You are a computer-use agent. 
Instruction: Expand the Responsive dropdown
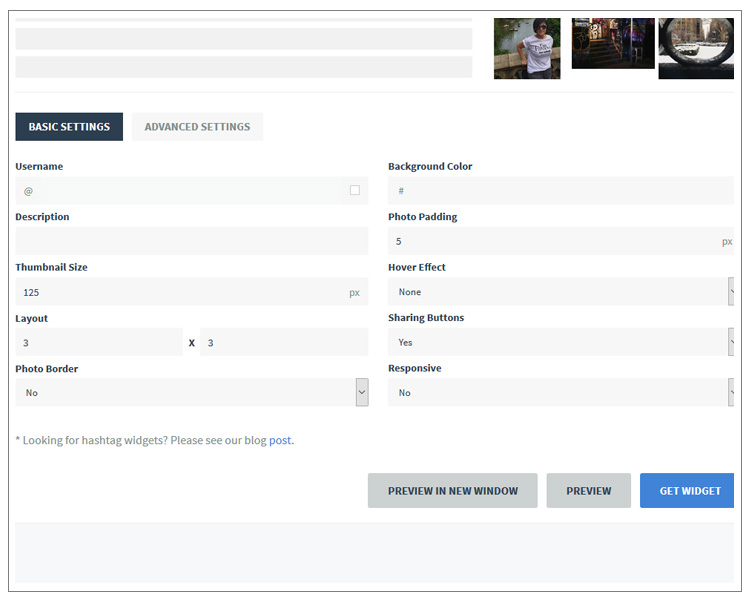(x=561, y=392)
